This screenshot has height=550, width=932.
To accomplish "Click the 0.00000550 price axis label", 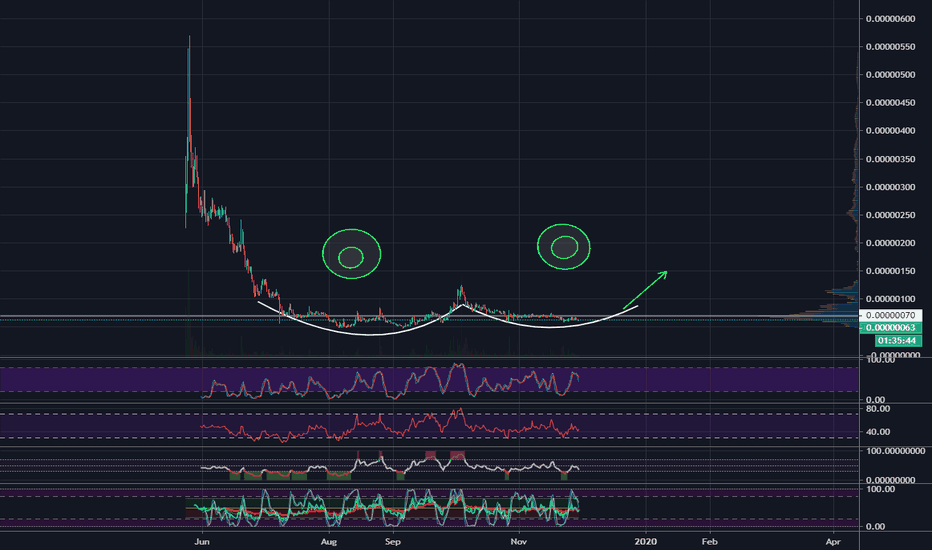I will (890, 46).
